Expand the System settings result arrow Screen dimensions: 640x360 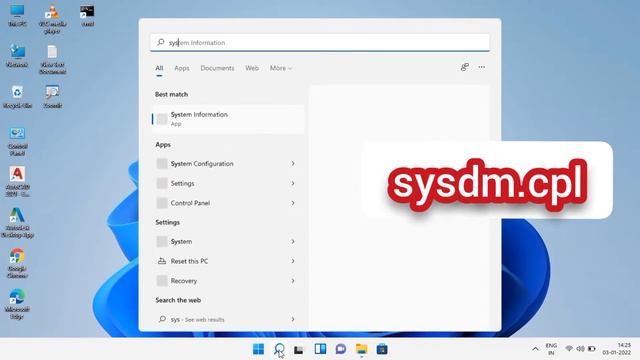tap(293, 242)
